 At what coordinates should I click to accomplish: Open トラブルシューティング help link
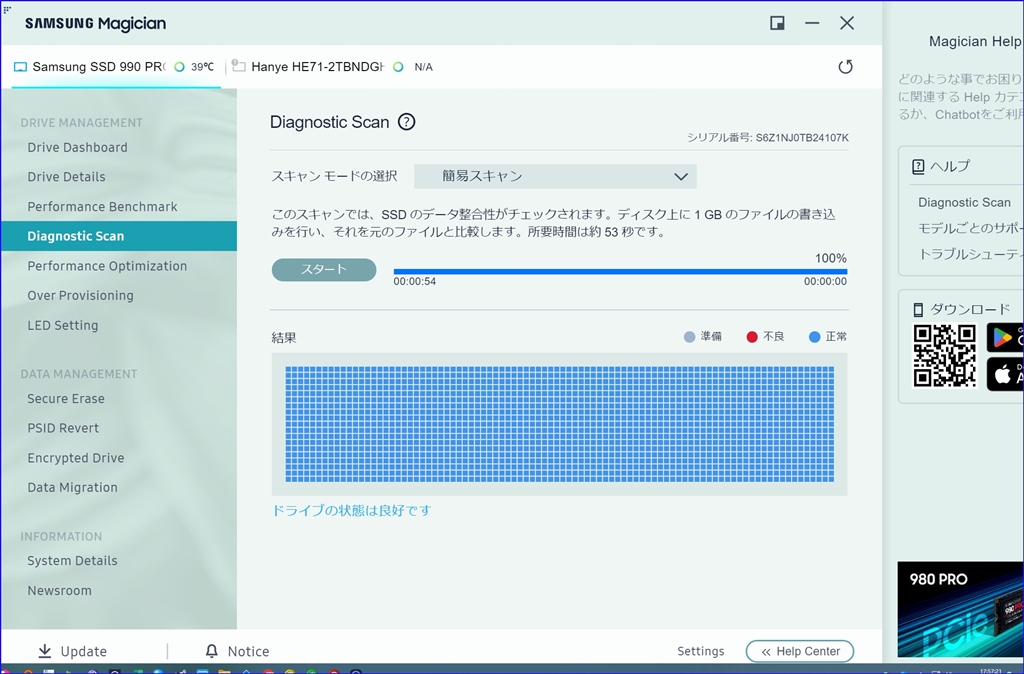(x=970, y=254)
